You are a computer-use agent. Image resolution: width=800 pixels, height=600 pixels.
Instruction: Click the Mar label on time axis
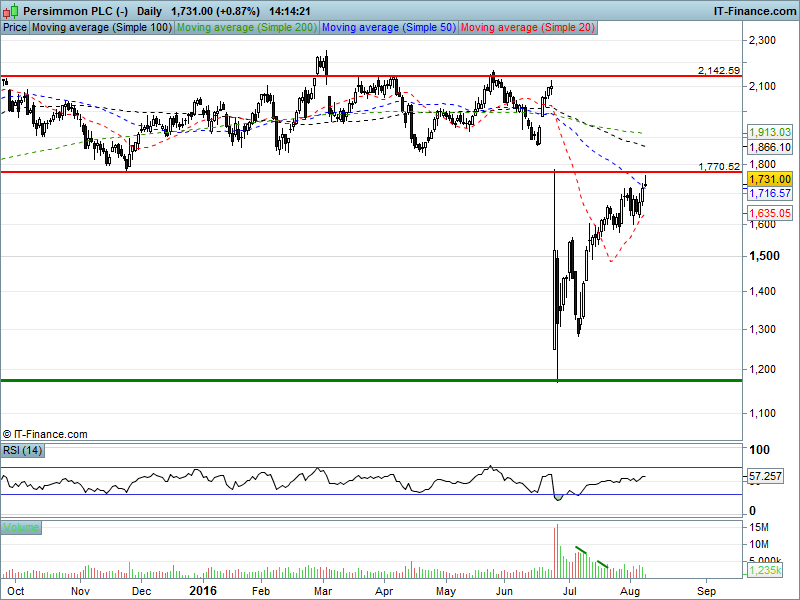coord(322,591)
